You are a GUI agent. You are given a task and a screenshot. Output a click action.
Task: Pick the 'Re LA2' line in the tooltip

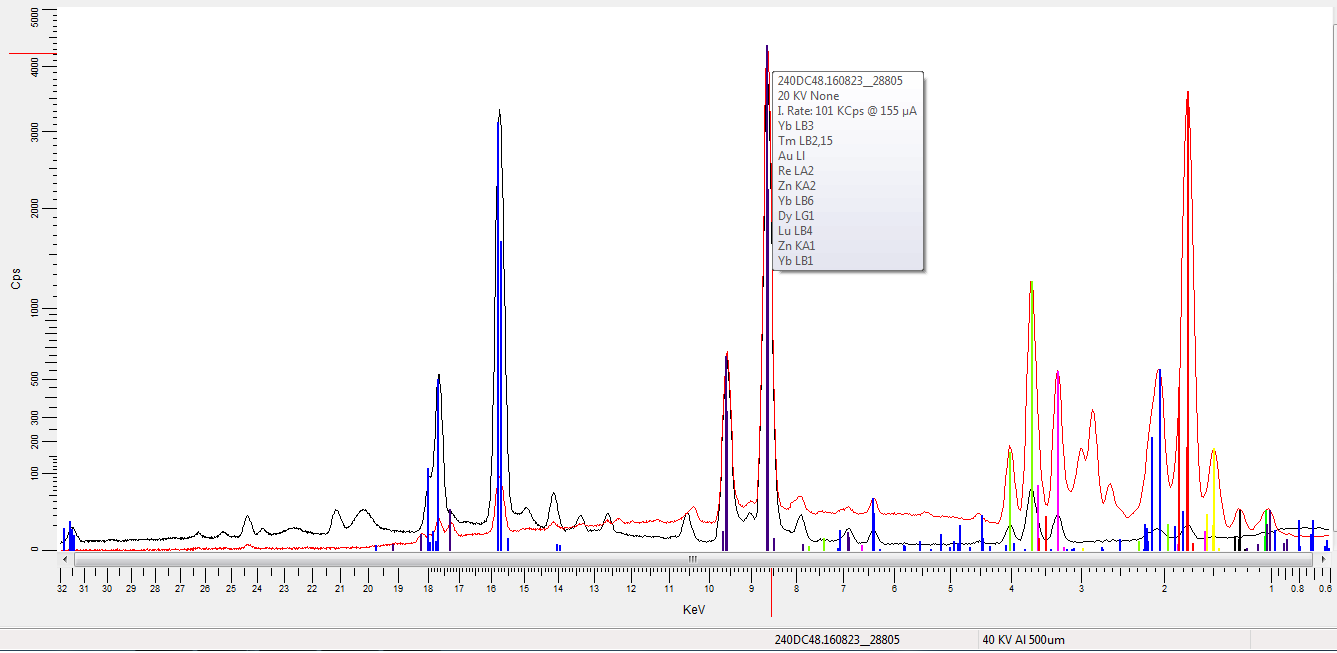796,171
